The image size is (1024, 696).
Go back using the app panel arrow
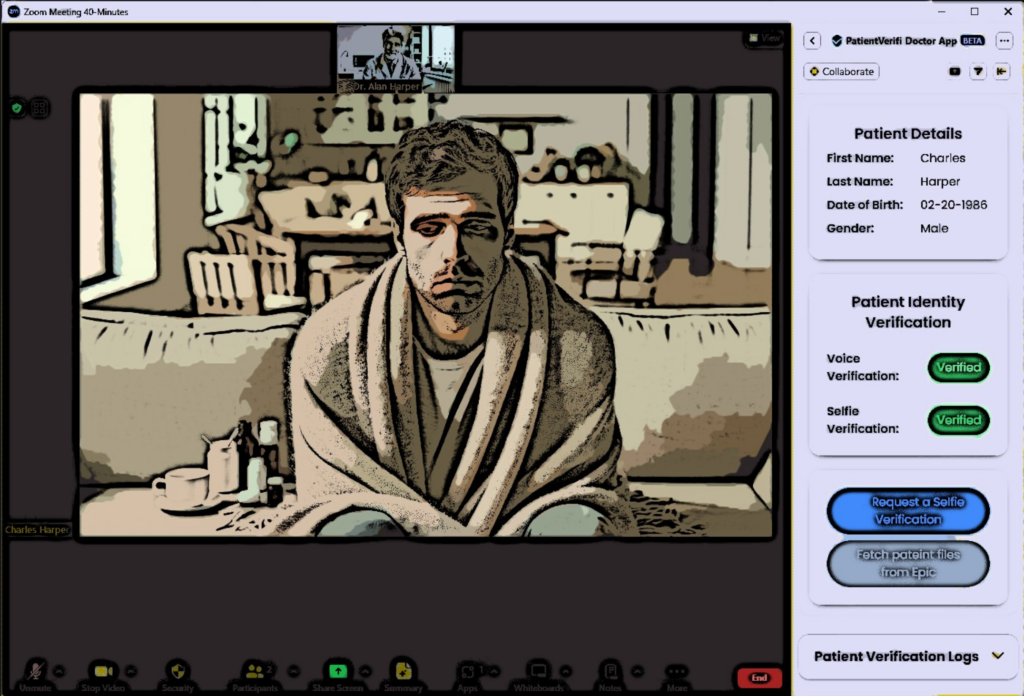[812, 41]
